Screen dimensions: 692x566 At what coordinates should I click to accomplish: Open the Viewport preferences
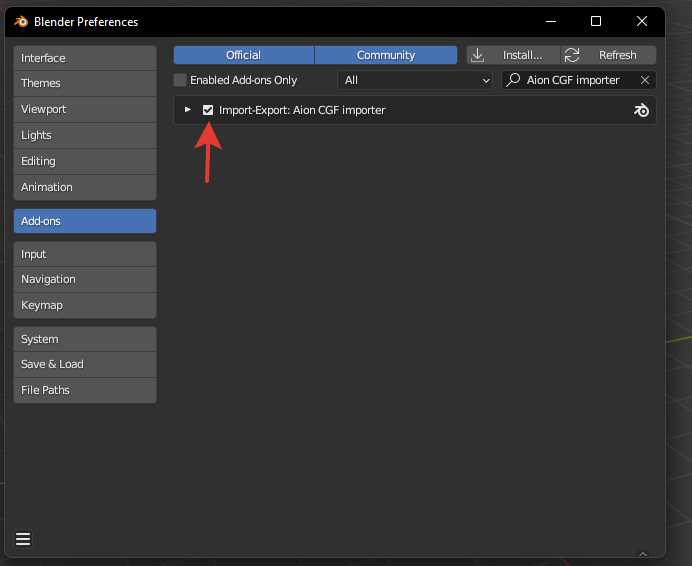(85, 109)
